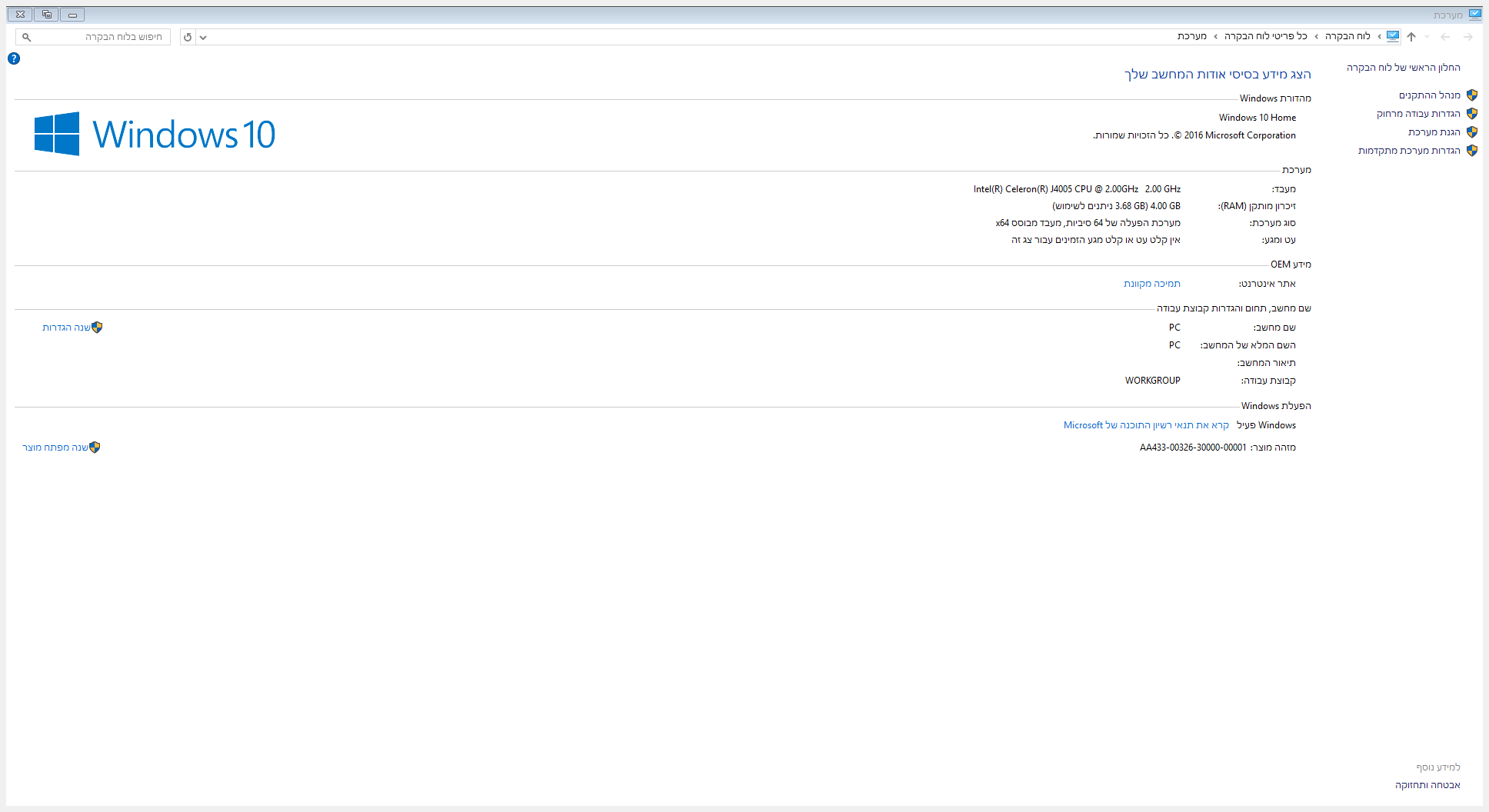Click the 'למידע נוסף' see-also heading
The image size is (1489, 812).
point(1438,767)
